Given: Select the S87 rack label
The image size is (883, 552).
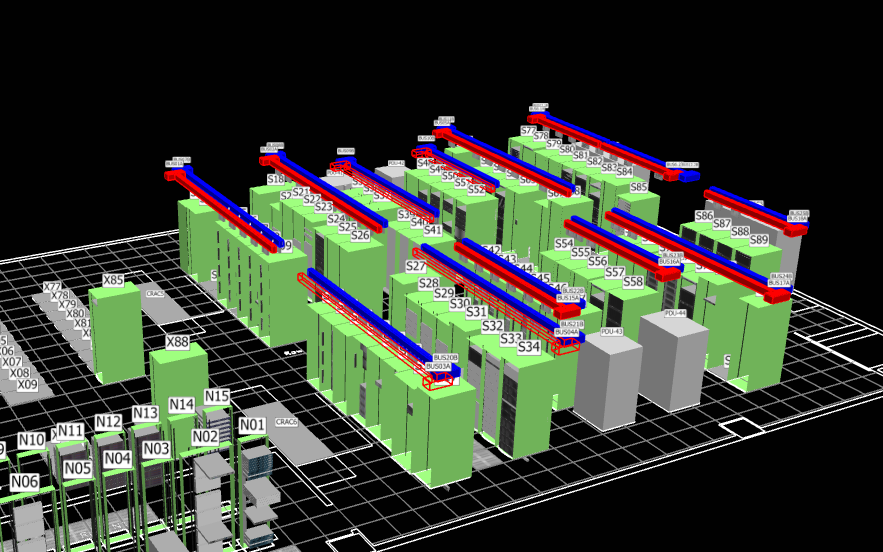Looking at the screenshot, I should (x=722, y=224).
